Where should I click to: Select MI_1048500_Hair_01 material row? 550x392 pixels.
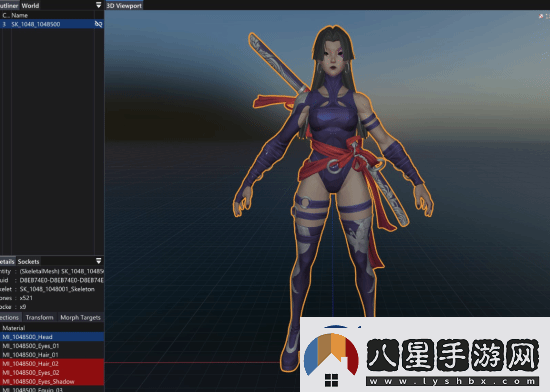tap(52, 354)
